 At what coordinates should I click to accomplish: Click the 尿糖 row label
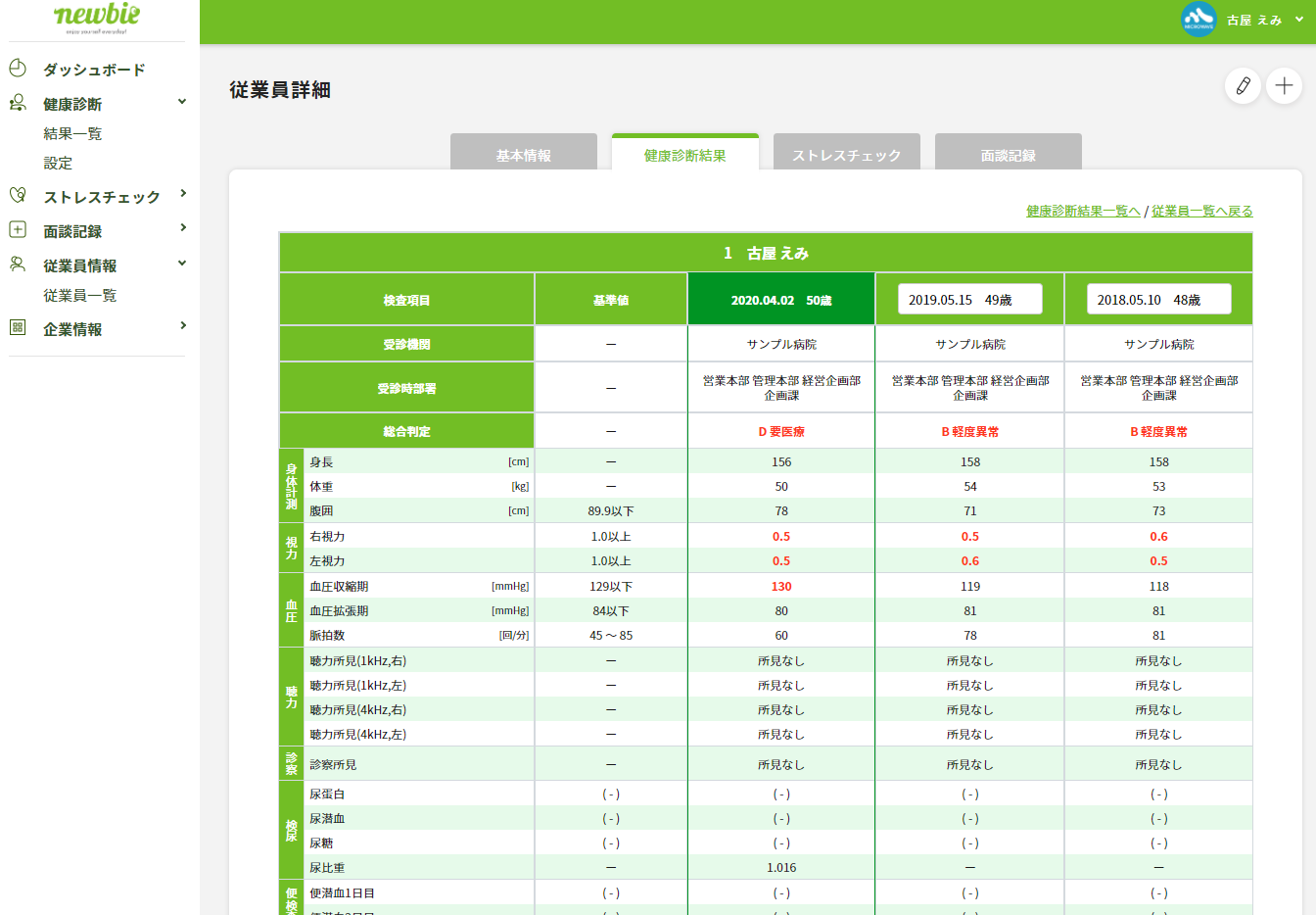[x=321, y=843]
